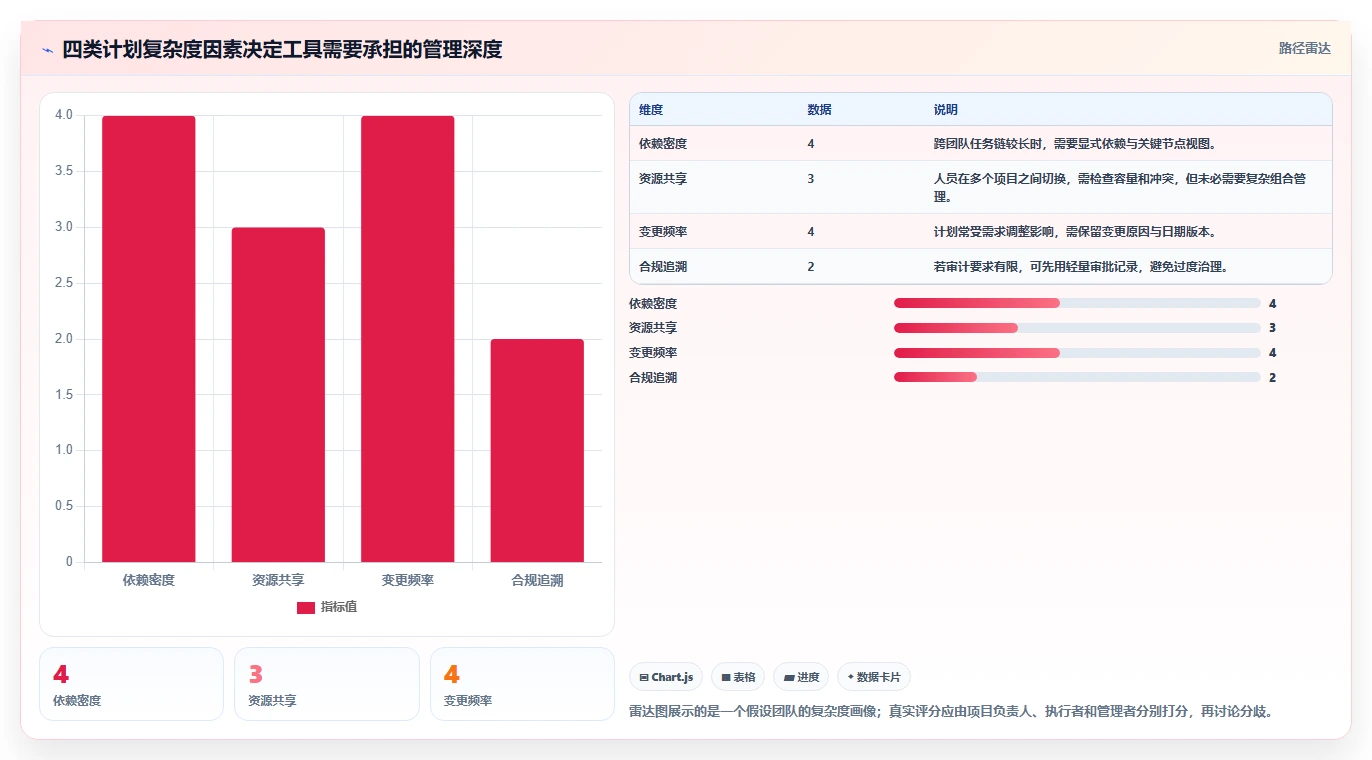The height and width of the screenshot is (760, 1372).
Task: Click the 资源共享 label on the chart x-axis
Action: [x=278, y=580]
